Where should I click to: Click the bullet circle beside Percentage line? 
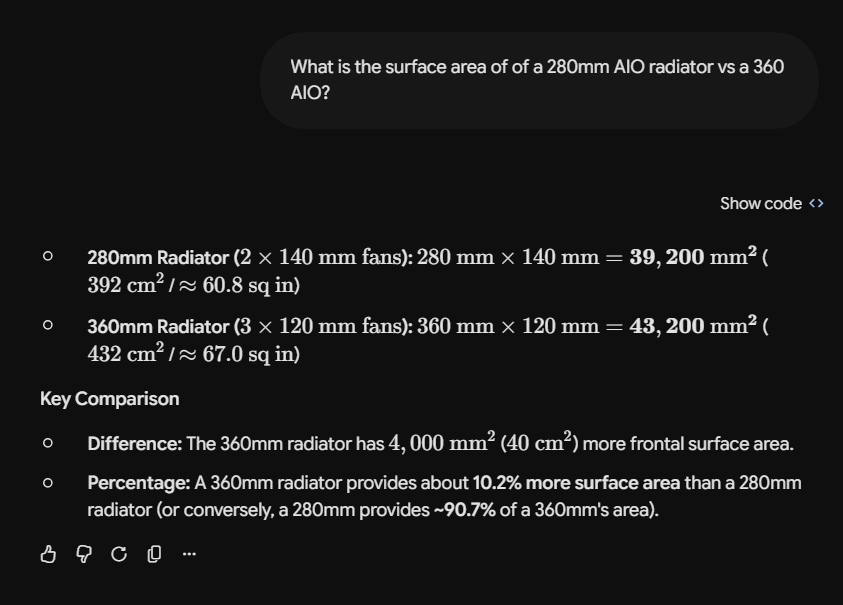[x=47, y=483]
